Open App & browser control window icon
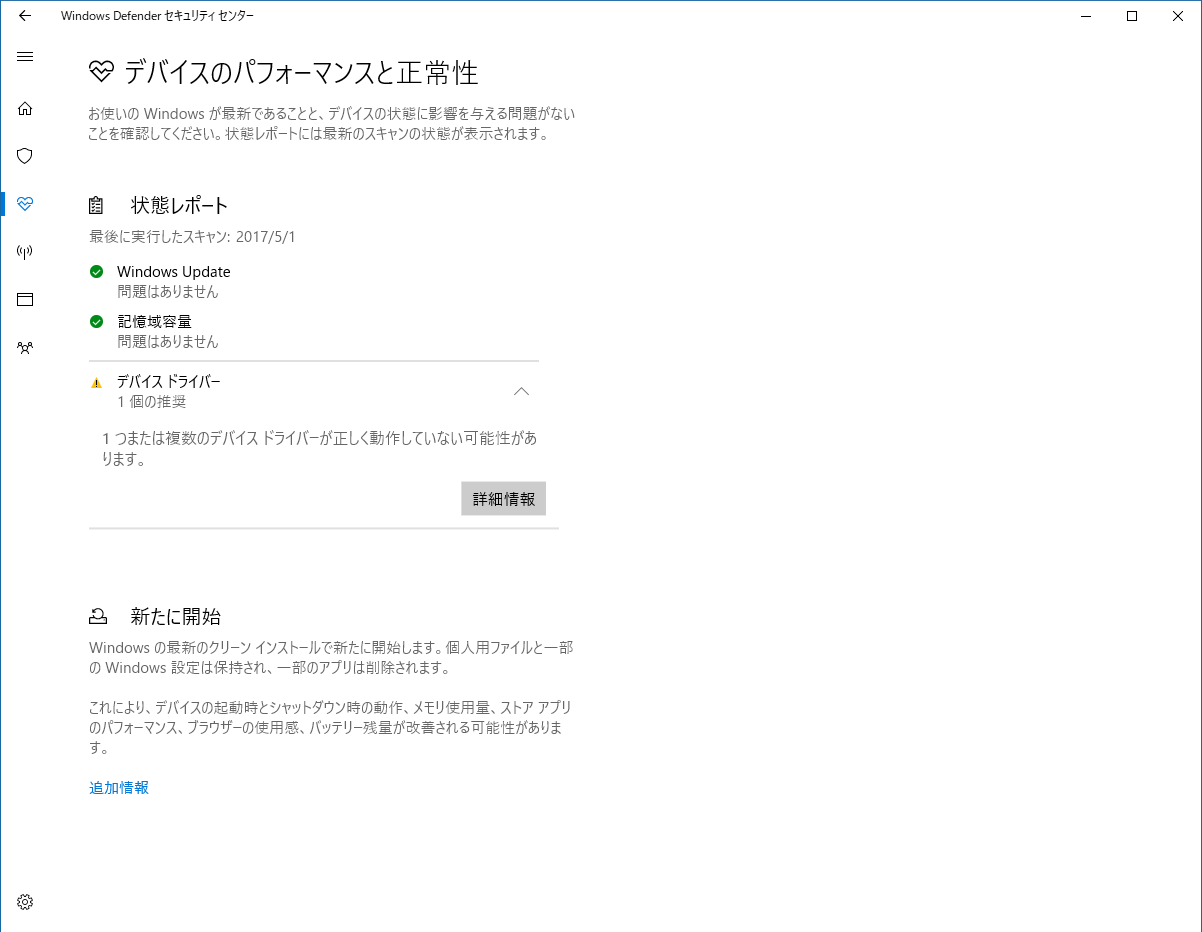 tap(25, 300)
